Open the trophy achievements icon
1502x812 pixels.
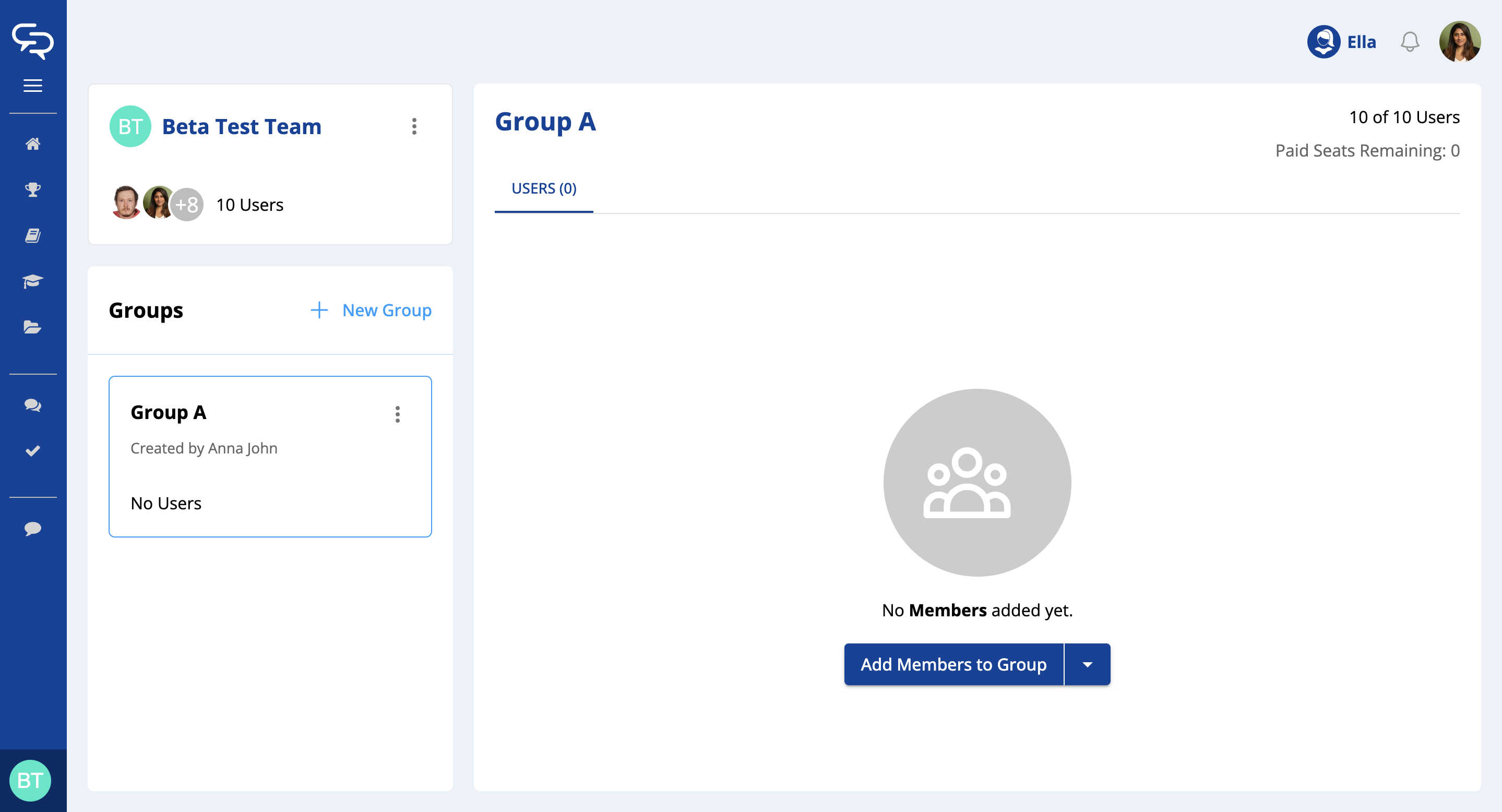click(33, 189)
